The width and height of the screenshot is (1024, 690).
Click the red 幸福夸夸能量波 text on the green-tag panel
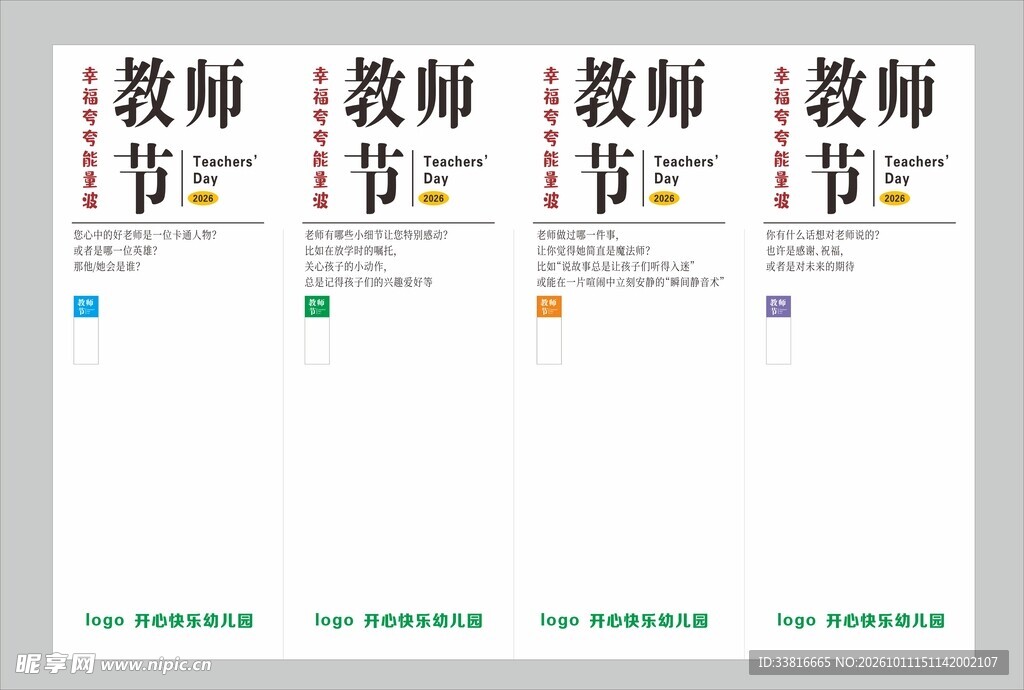pyautogui.click(x=320, y=138)
